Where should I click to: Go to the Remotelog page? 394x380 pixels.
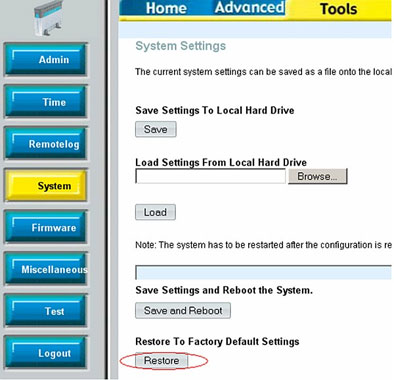coord(45,144)
